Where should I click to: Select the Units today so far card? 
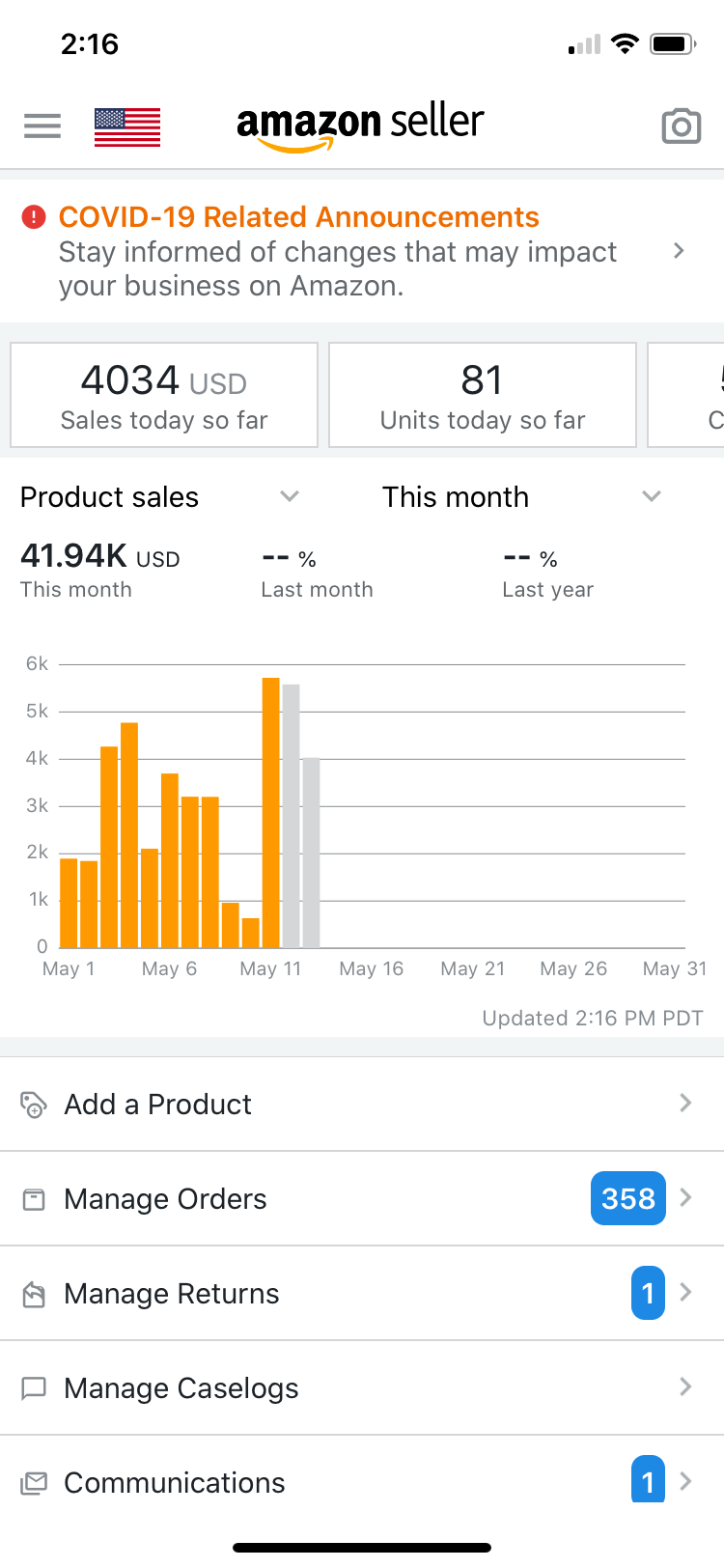point(483,395)
